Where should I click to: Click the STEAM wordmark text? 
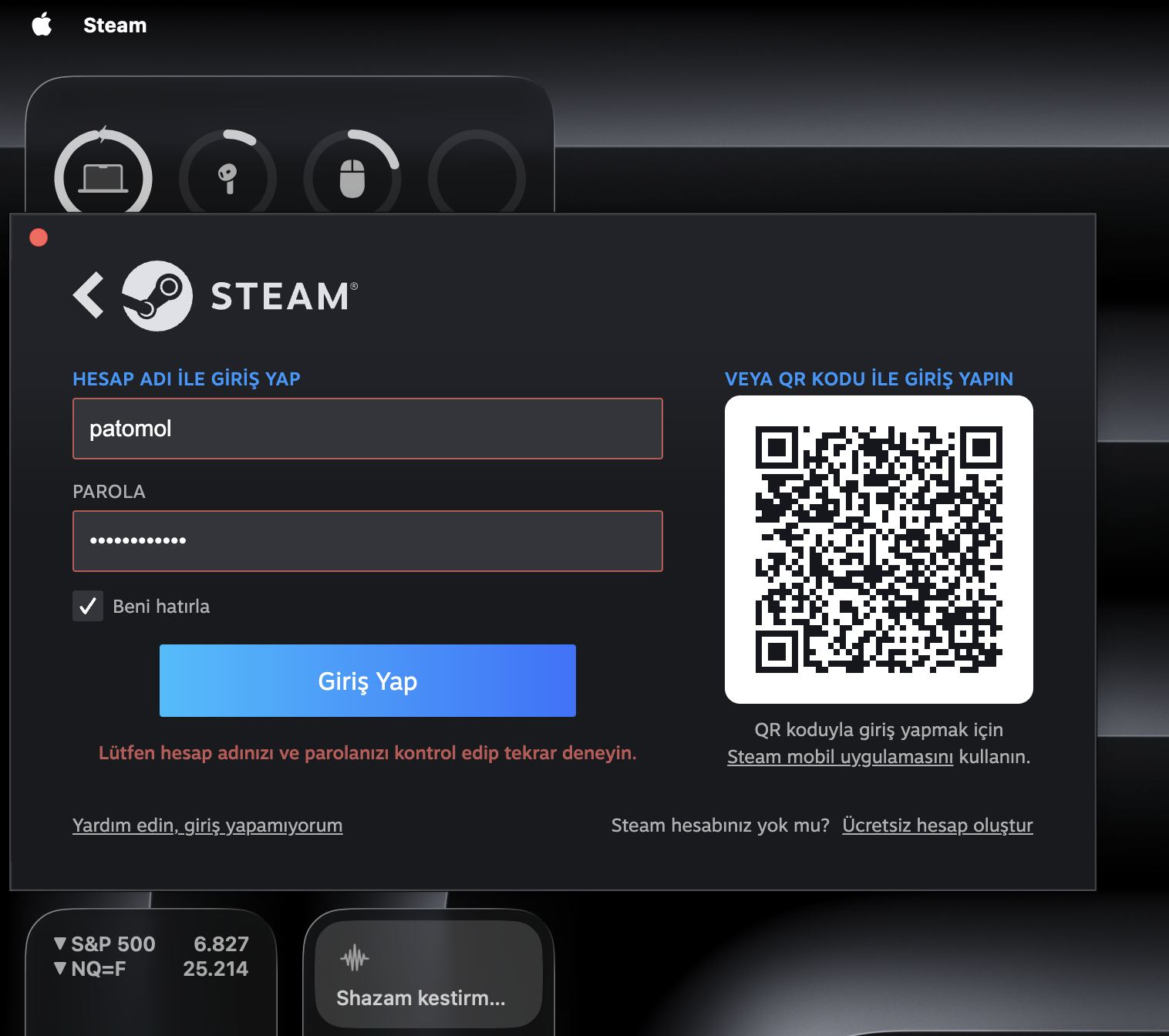click(284, 296)
